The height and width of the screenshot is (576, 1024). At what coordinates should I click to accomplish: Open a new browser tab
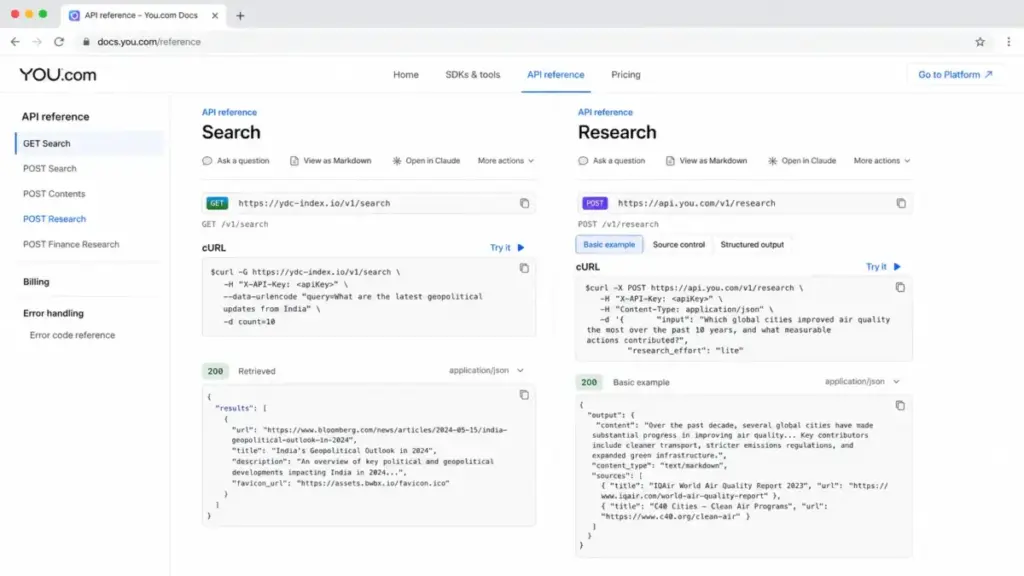(240, 16)
